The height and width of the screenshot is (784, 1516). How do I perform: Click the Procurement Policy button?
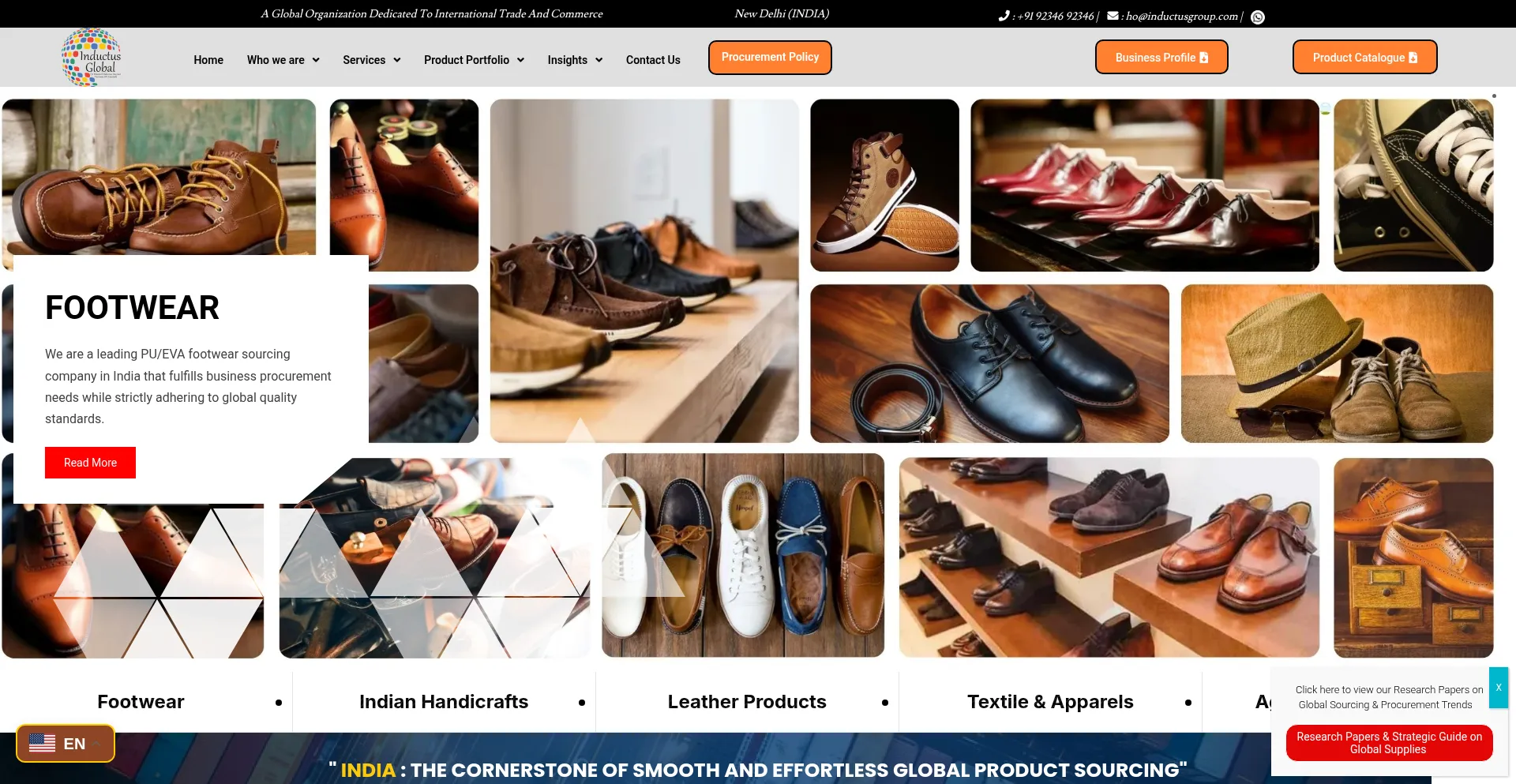point(770,58)
